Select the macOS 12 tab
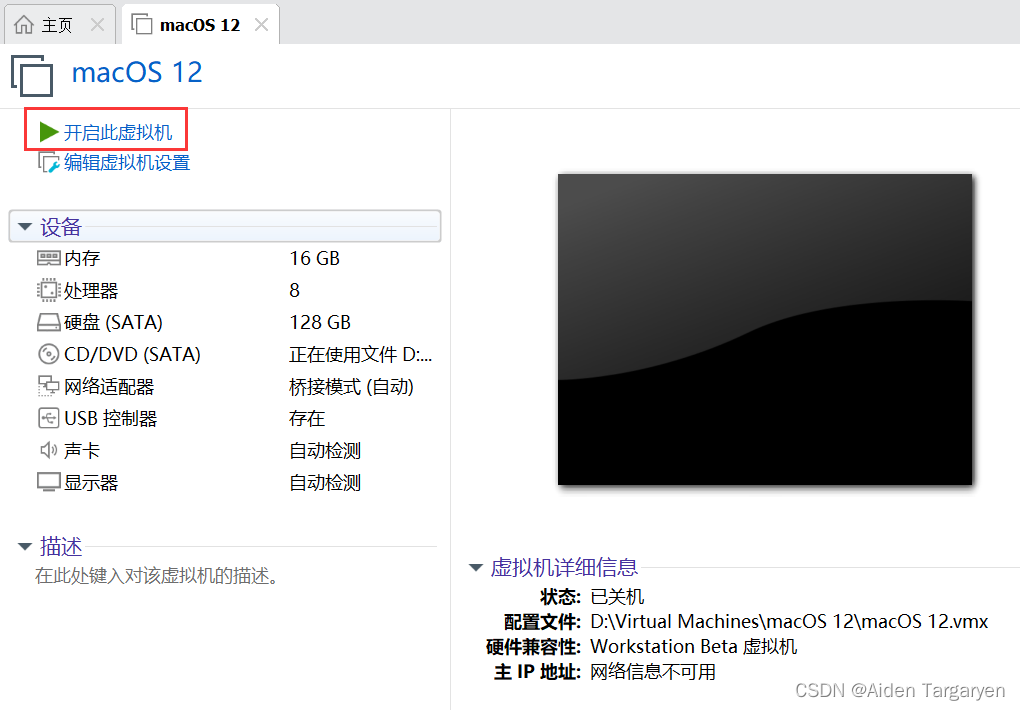The image size is (1020, 710). coord(200,24)
